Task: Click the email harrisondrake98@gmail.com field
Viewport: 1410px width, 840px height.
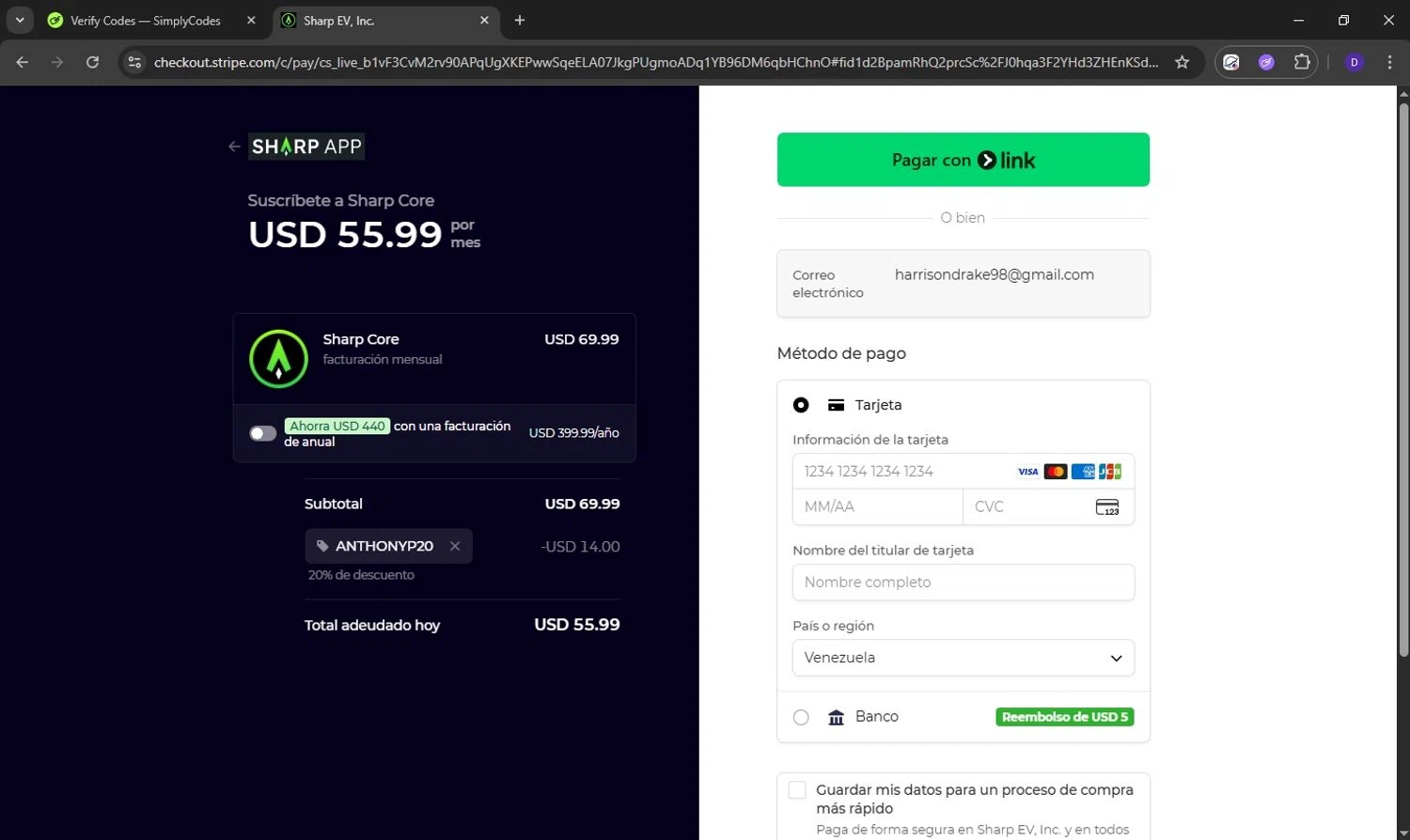Action: coord(963,284)
